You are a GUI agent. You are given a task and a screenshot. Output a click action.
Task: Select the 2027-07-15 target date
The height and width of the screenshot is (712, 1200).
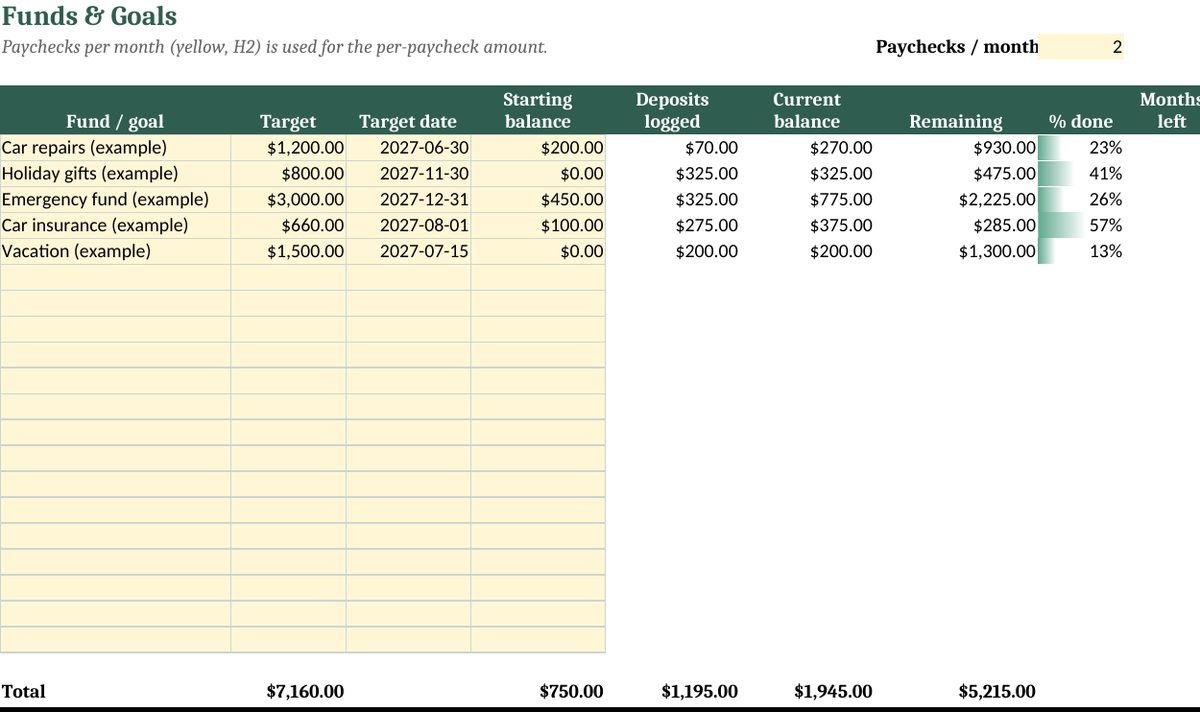409,252
